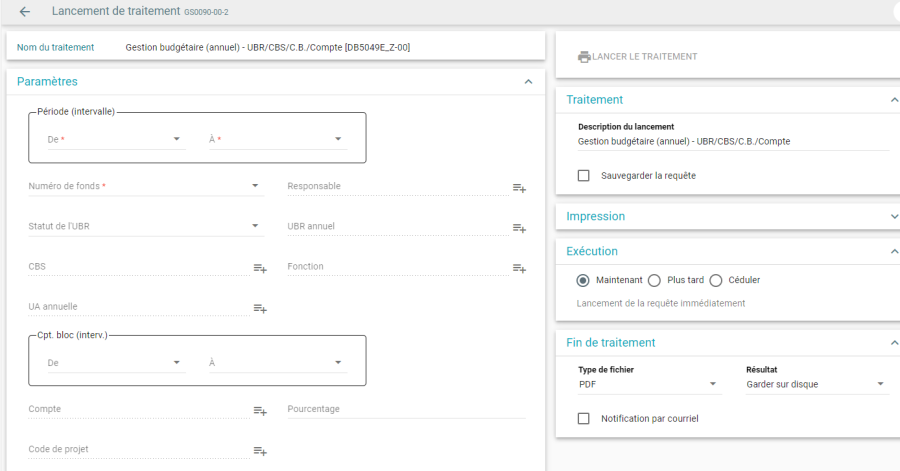The height and width of the screenshot is (471, 900).
Task: Select the Céduler radio option
Action: click(x=716, y=281)
